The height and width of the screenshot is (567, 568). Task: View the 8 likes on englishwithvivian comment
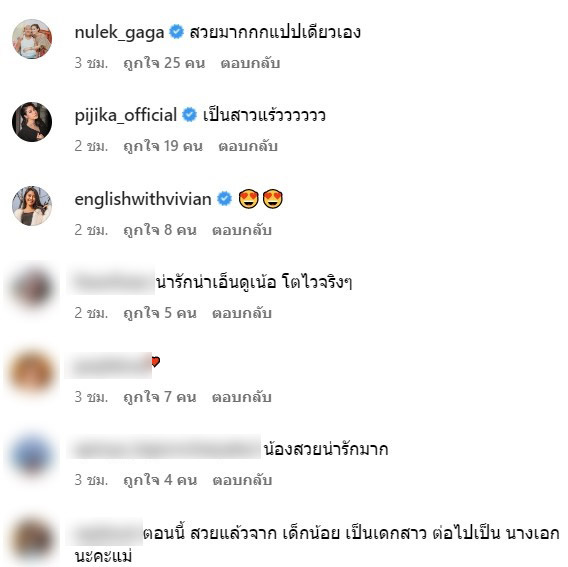160,230
